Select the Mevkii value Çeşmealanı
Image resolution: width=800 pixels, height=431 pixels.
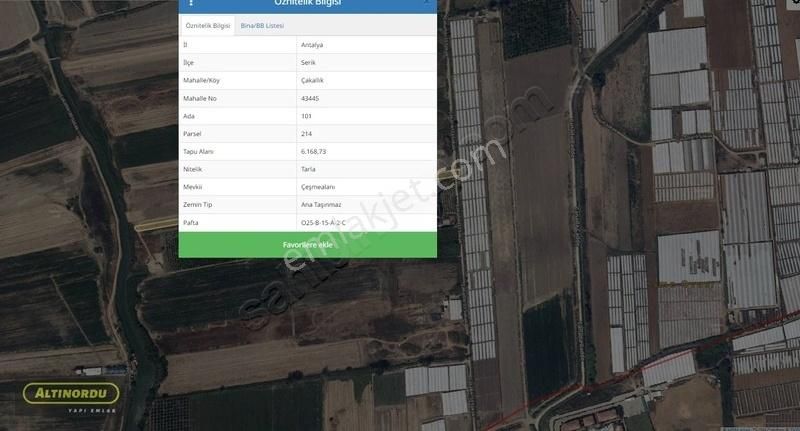point(318,187)
